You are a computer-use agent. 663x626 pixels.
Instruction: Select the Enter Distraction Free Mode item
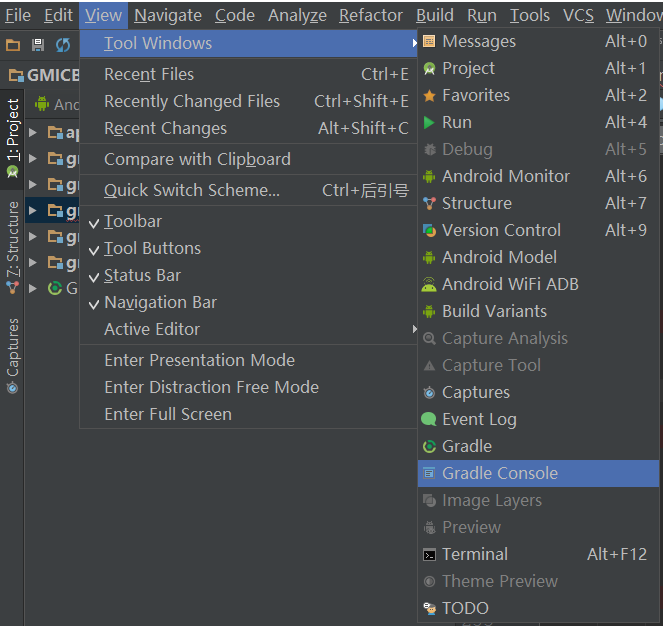coord(249,387)
